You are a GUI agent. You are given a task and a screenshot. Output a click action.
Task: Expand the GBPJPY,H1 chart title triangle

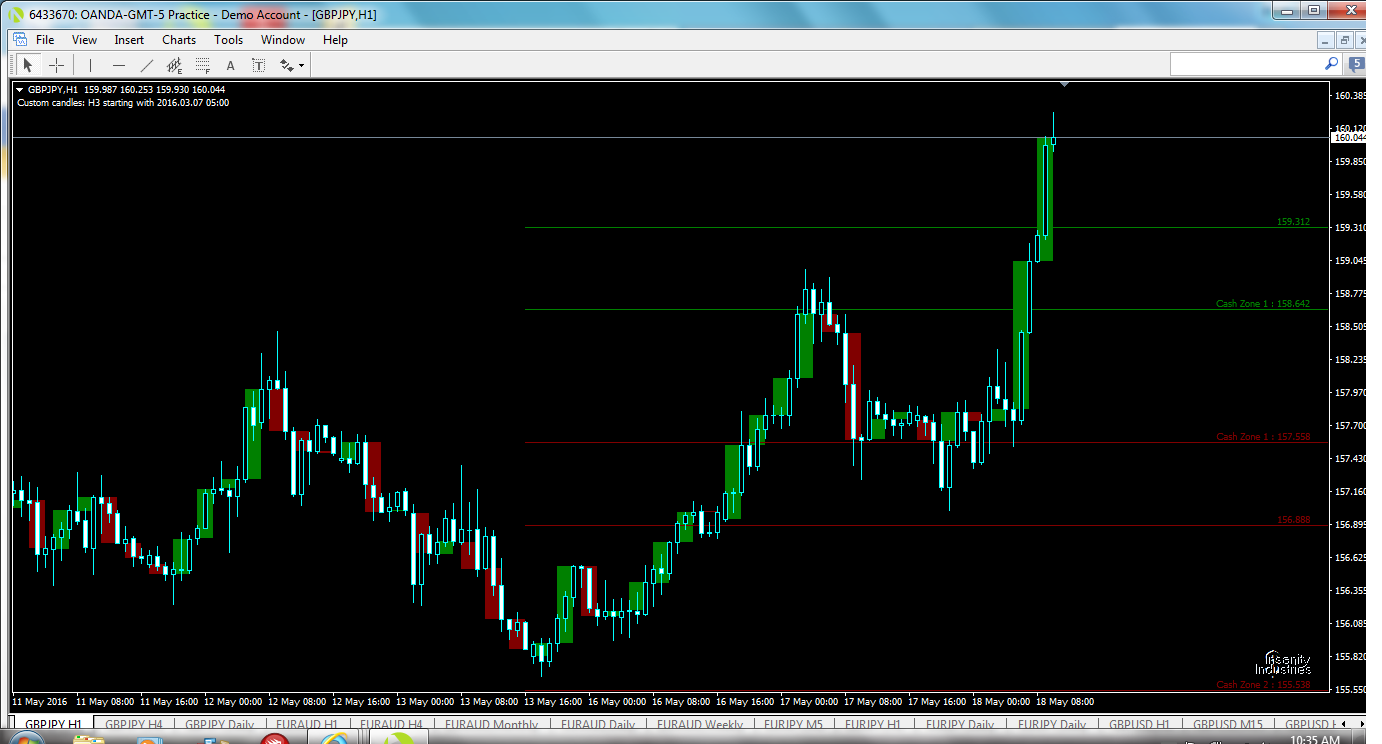pos(20,90)
